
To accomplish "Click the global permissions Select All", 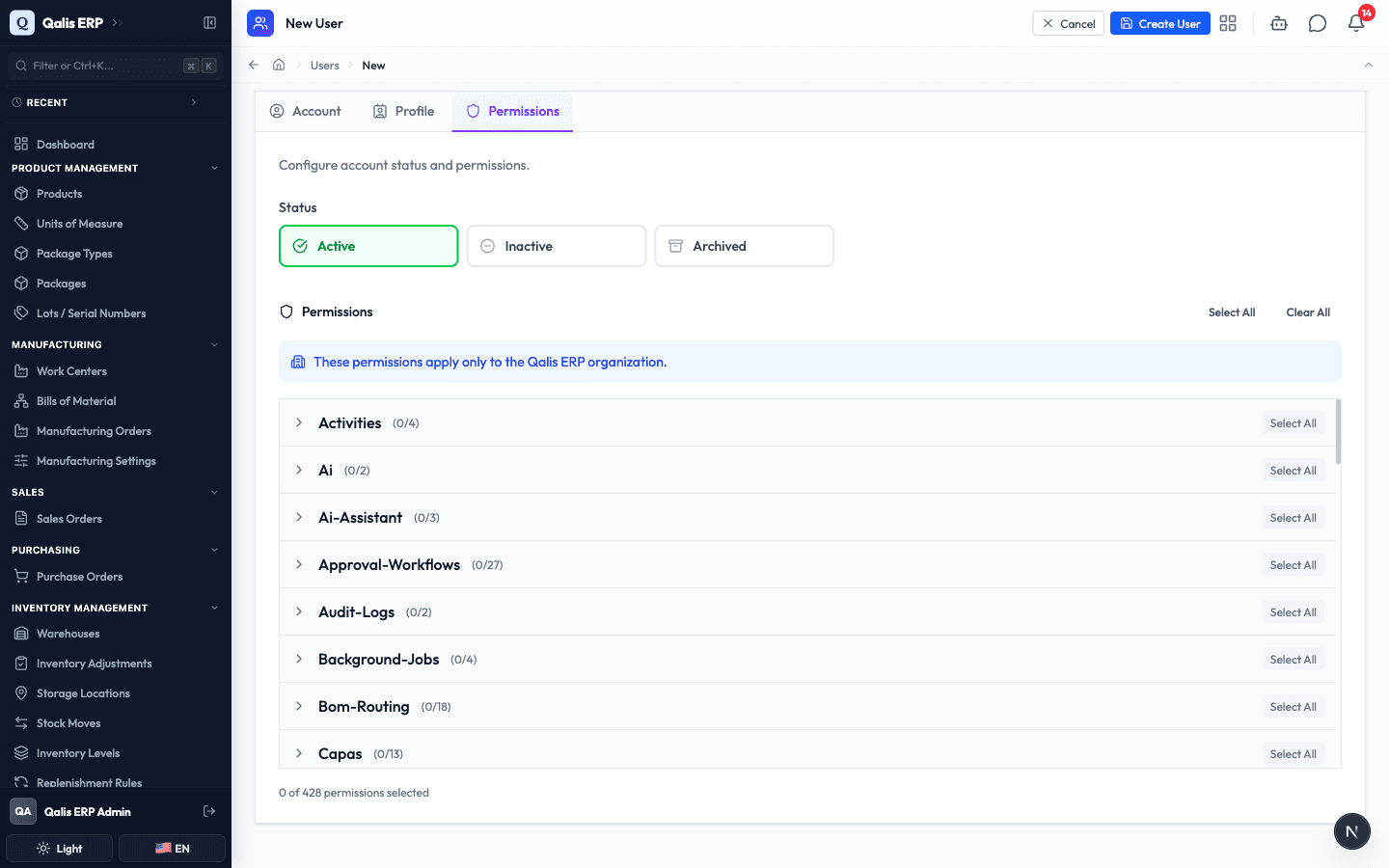I will [x=1232, y=312].
